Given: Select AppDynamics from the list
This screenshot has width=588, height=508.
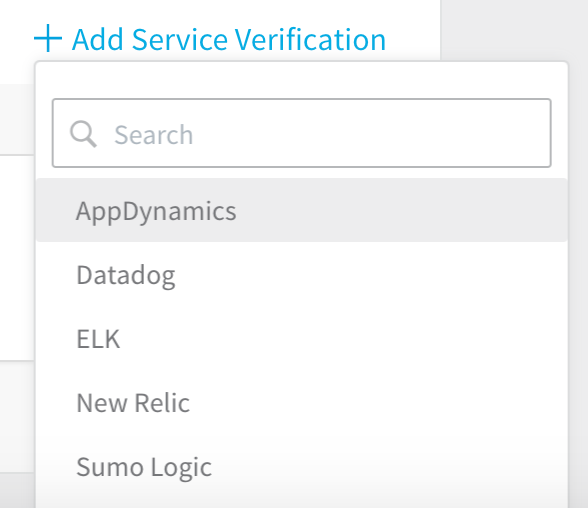Looking at the screenshot, I should [302, 210].
